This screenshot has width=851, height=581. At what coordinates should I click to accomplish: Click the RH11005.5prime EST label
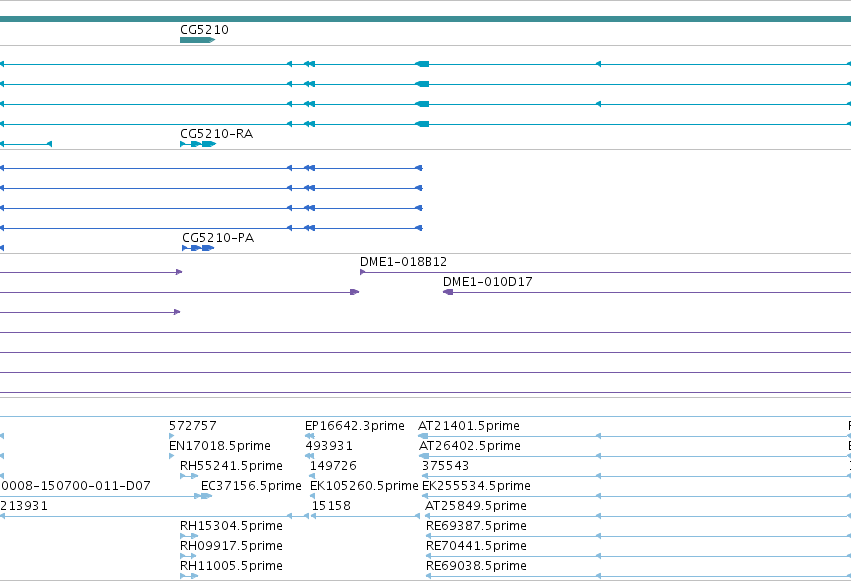pos(231,566)
